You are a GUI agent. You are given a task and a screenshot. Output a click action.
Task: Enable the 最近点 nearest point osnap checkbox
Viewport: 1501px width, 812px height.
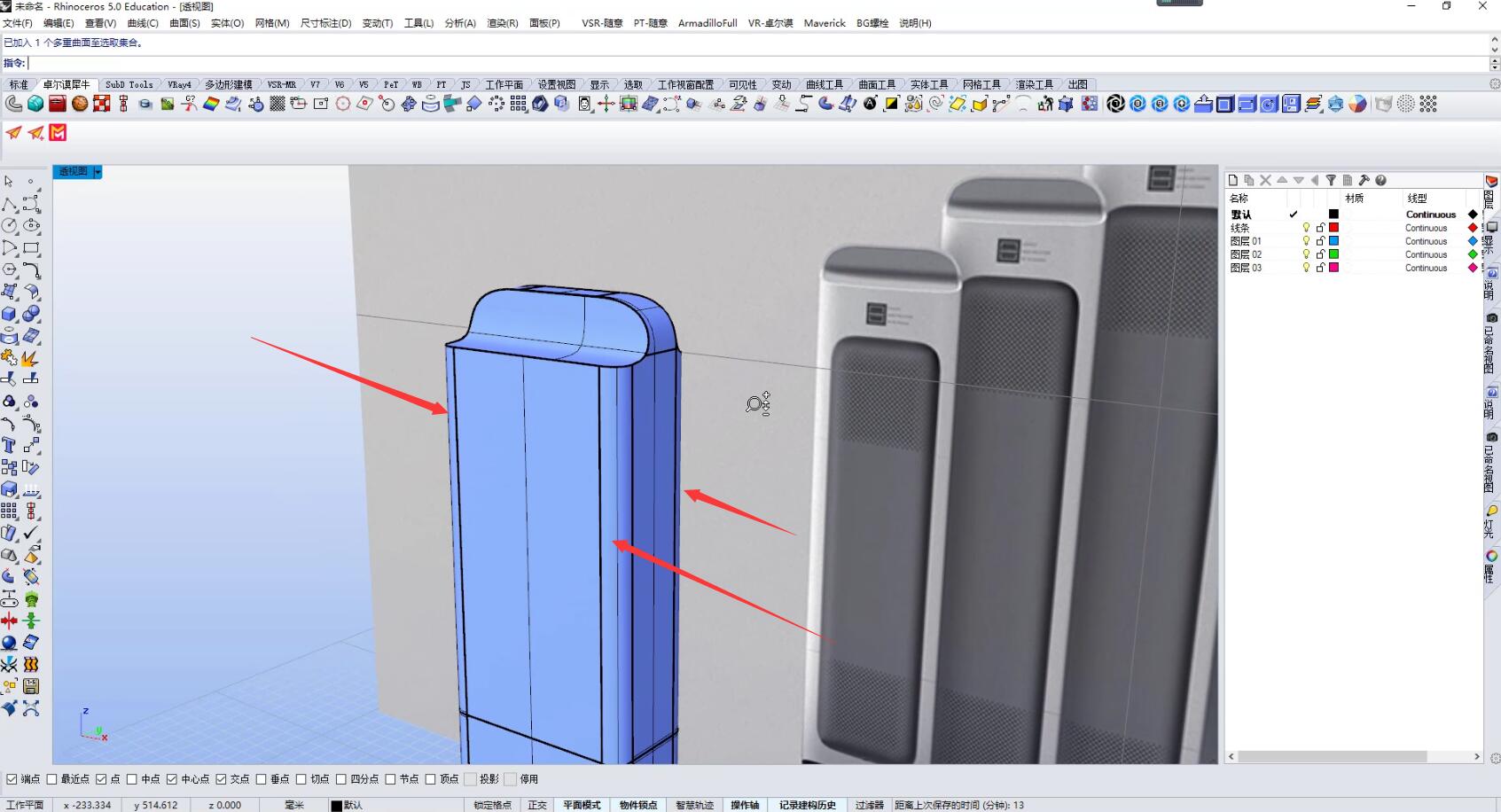tap(51, 779)
